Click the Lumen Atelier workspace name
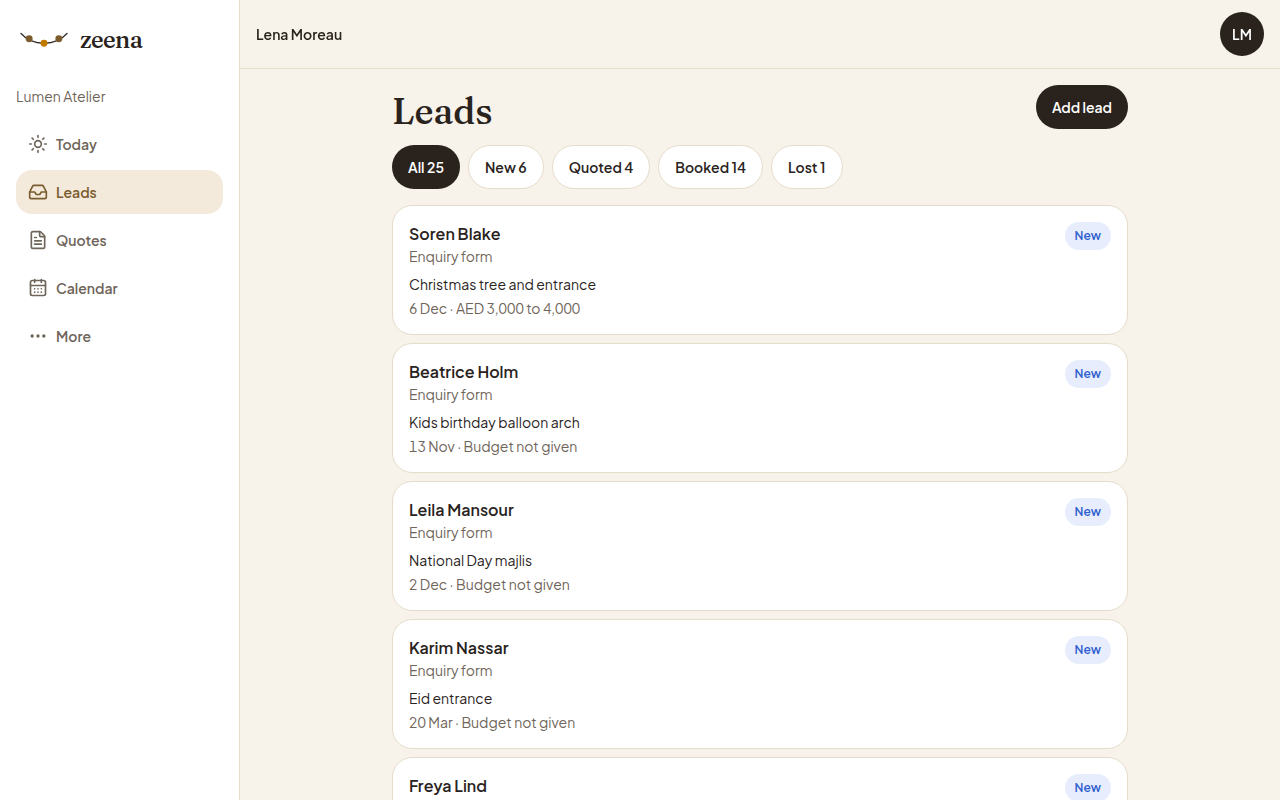The width and height of the screenshot is (1280, 800). click(61, 97)
